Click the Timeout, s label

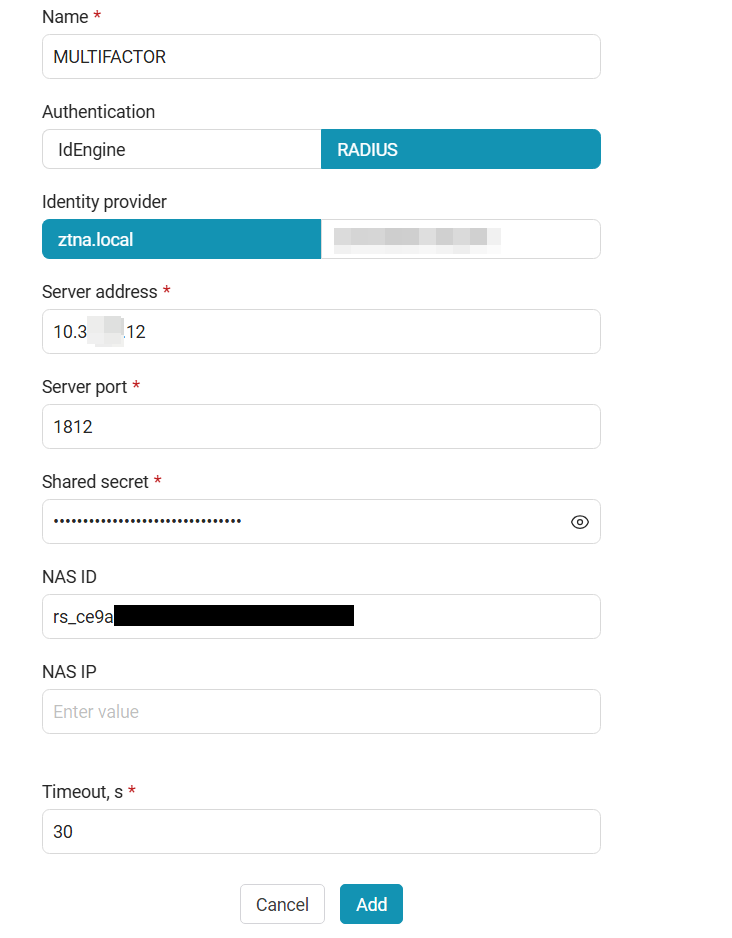click(82, 792)
